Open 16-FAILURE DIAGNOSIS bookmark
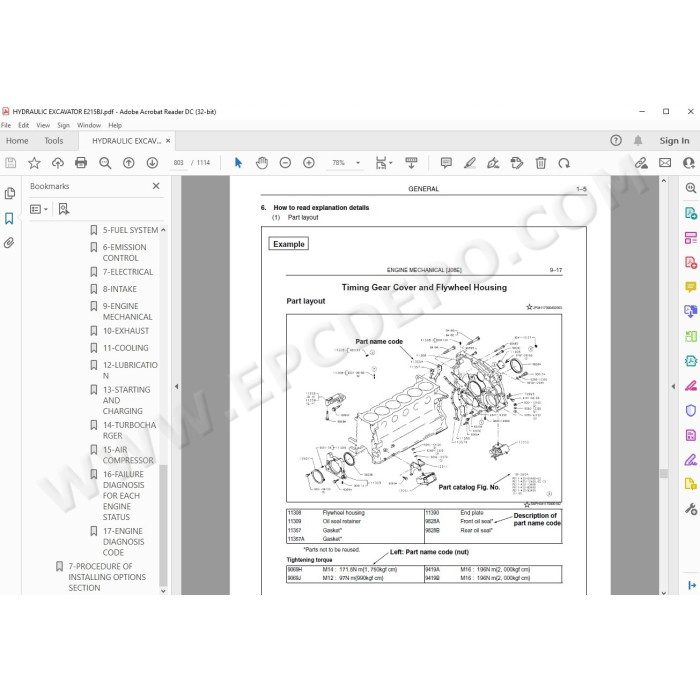 (x=123, y=496)
